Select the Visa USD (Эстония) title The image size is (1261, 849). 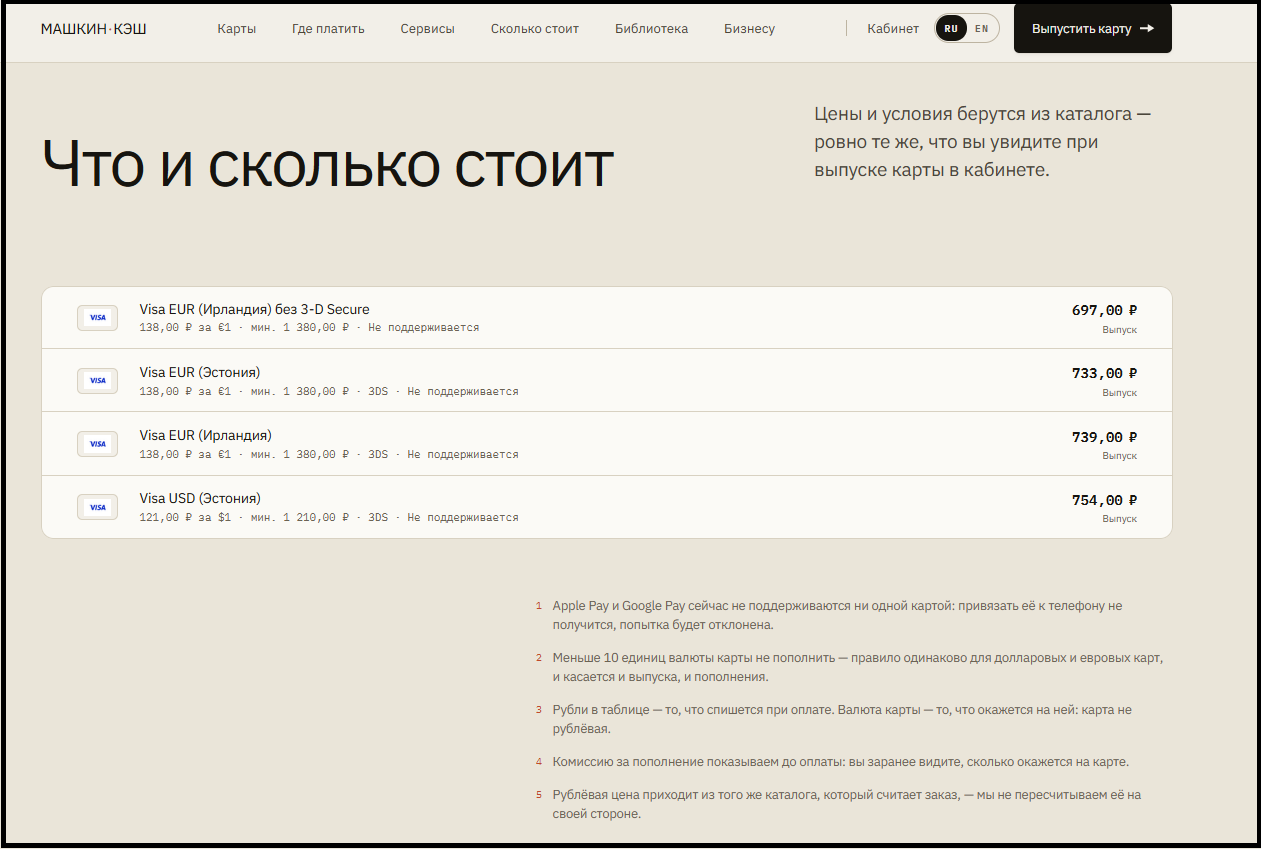pos(199,499)
